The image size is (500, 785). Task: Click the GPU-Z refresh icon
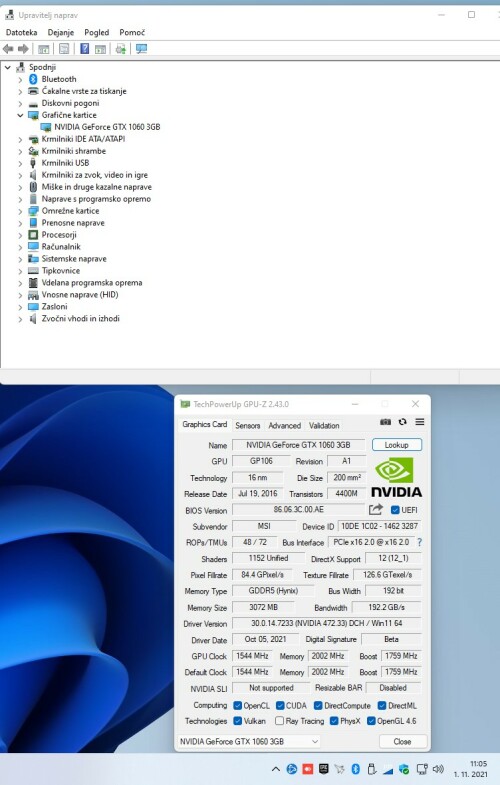[x=402, y=422]
